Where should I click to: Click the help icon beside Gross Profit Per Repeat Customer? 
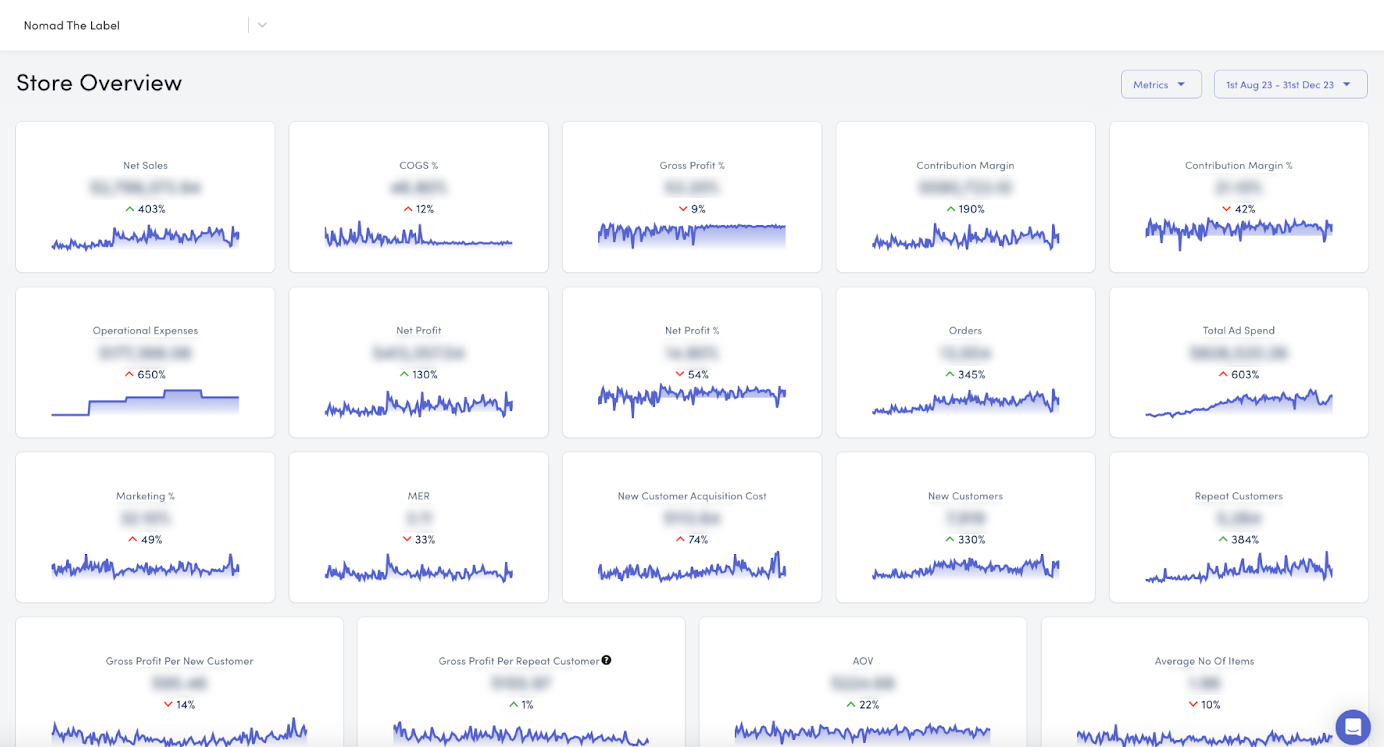coord(606,660)
